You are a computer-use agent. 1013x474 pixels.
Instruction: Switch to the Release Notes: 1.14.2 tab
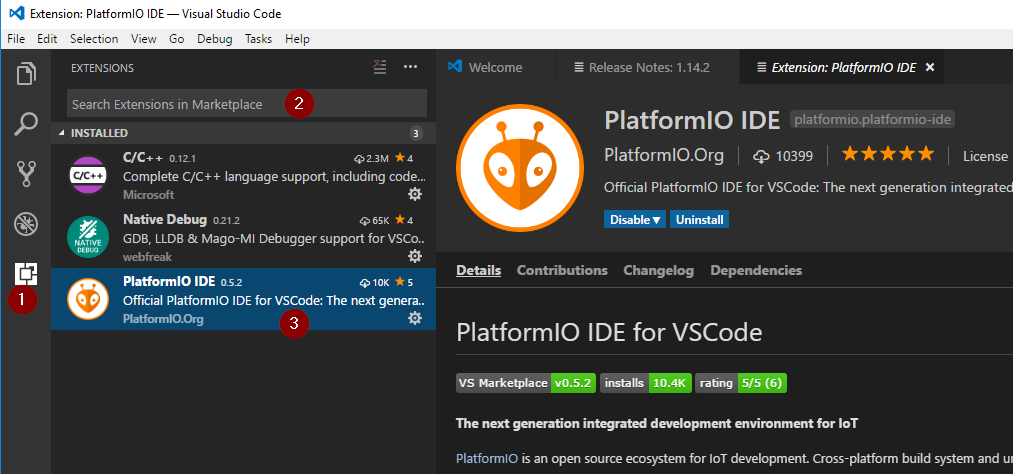pyautogui.click(x=648, y=67)
